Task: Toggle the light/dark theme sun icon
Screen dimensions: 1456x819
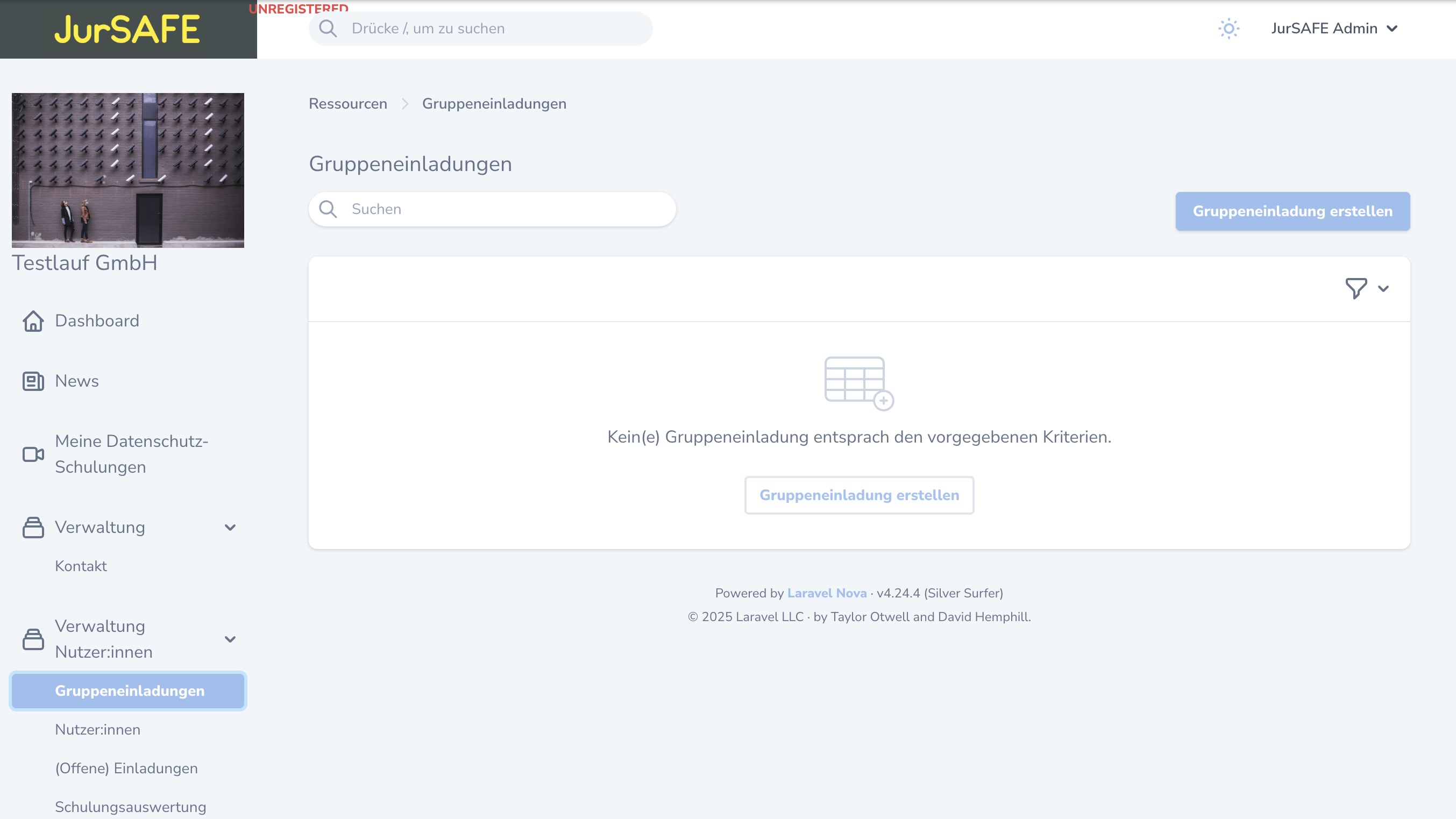Action: click(x=1228, y=29)
